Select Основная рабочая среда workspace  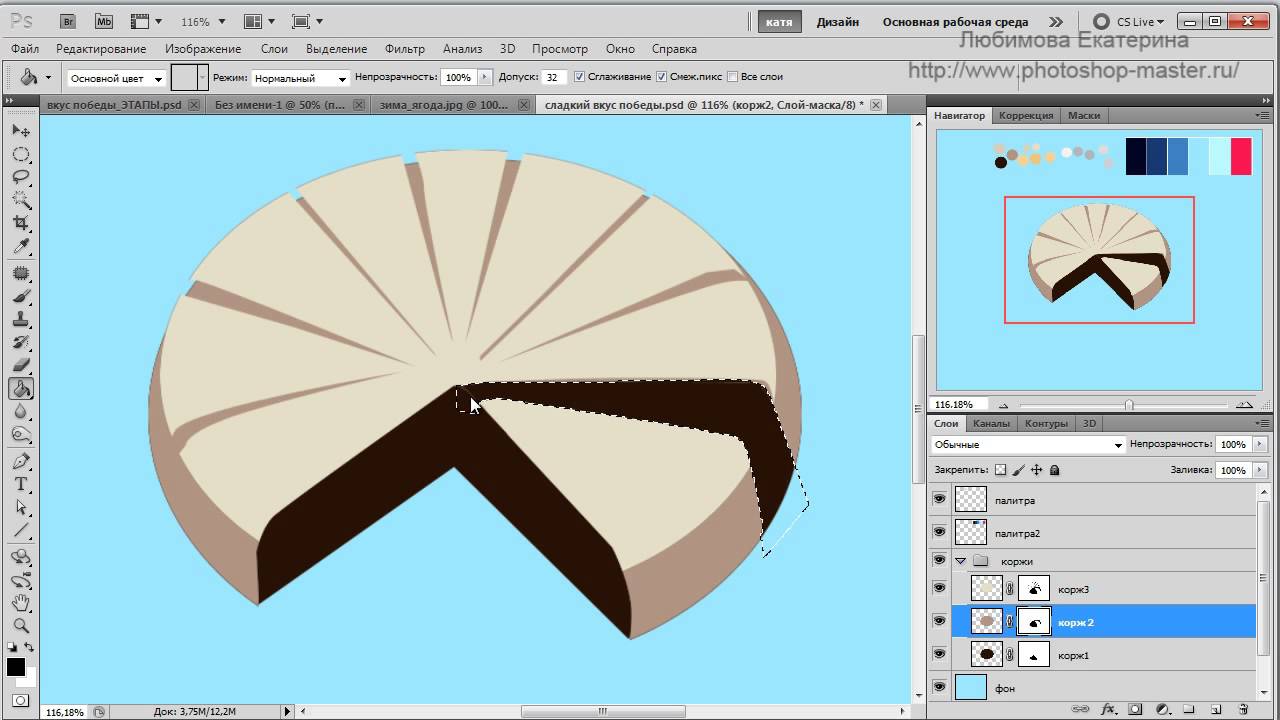(x=955, y=21)
